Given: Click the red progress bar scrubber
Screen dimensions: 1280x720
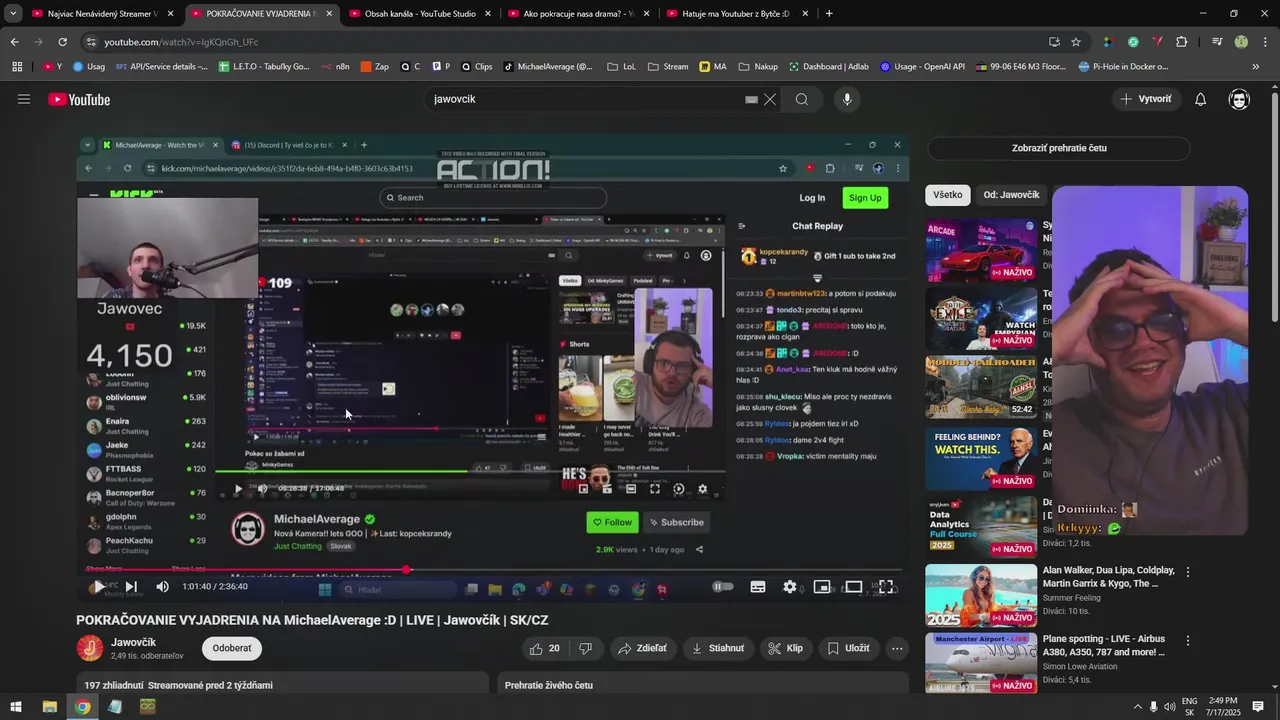Looking at the screenshot, I should coord(406,570).
